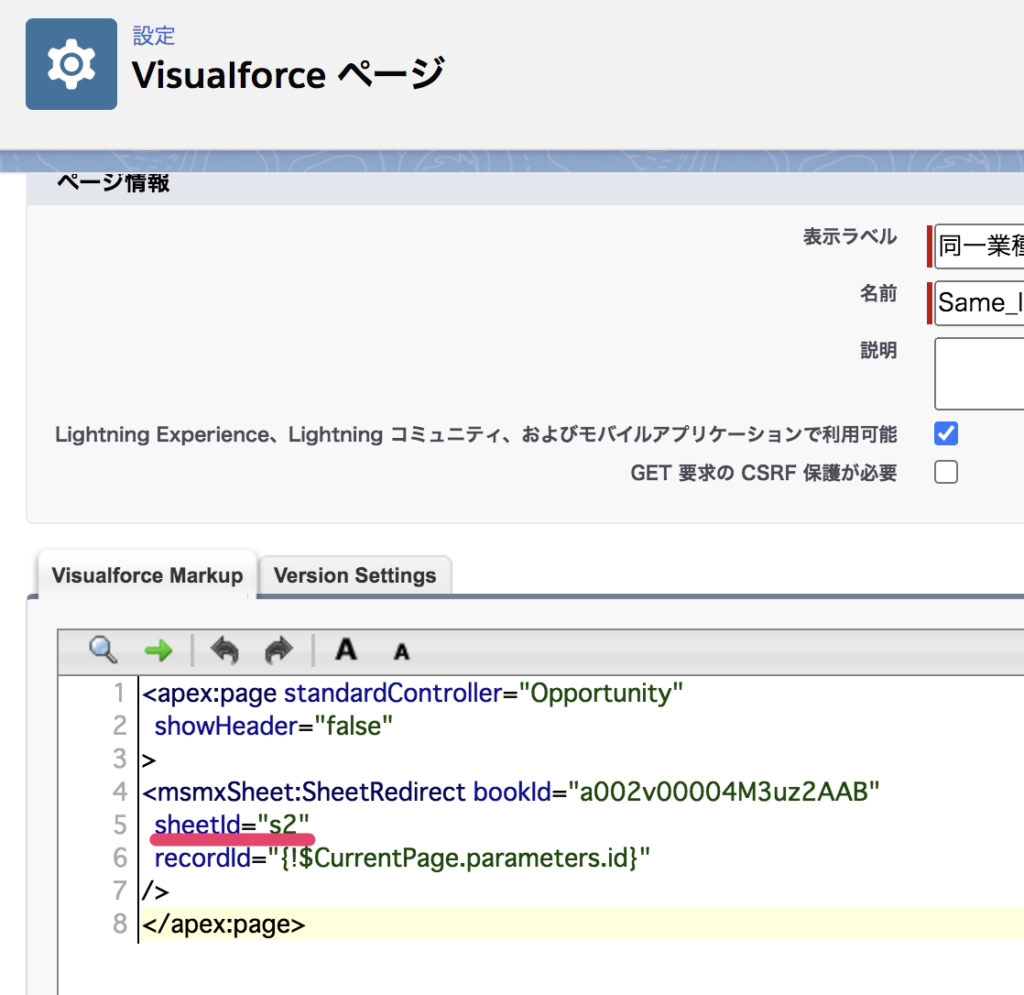Click the standardController="Opportunity" text

tap(483, 693)
